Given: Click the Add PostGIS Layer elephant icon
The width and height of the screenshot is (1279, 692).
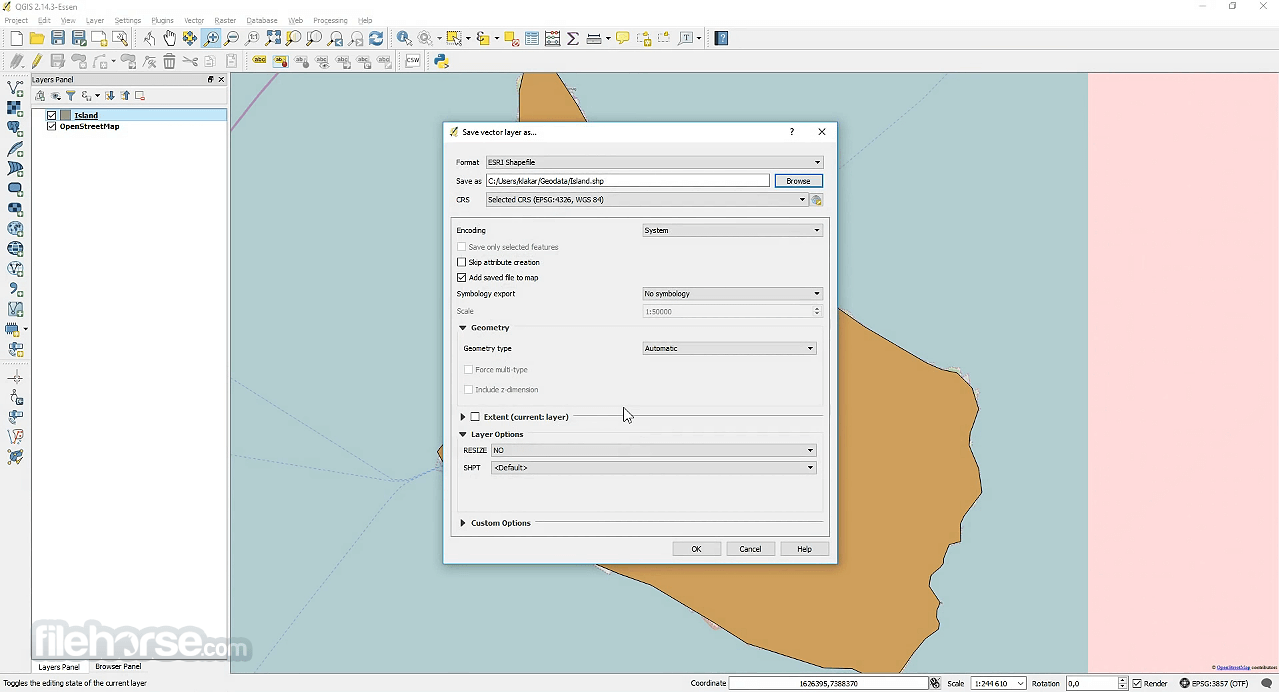Looking at the screenshot, I should tap(15, 129).
